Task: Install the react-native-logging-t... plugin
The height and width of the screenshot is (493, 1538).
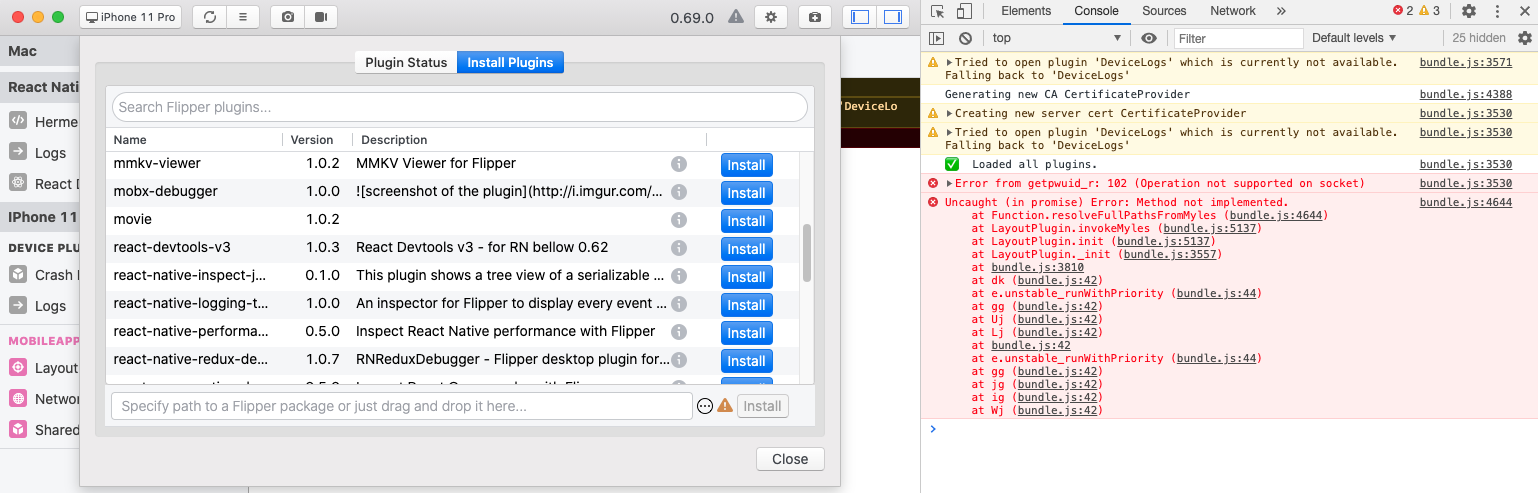Action: pos(746,305)
